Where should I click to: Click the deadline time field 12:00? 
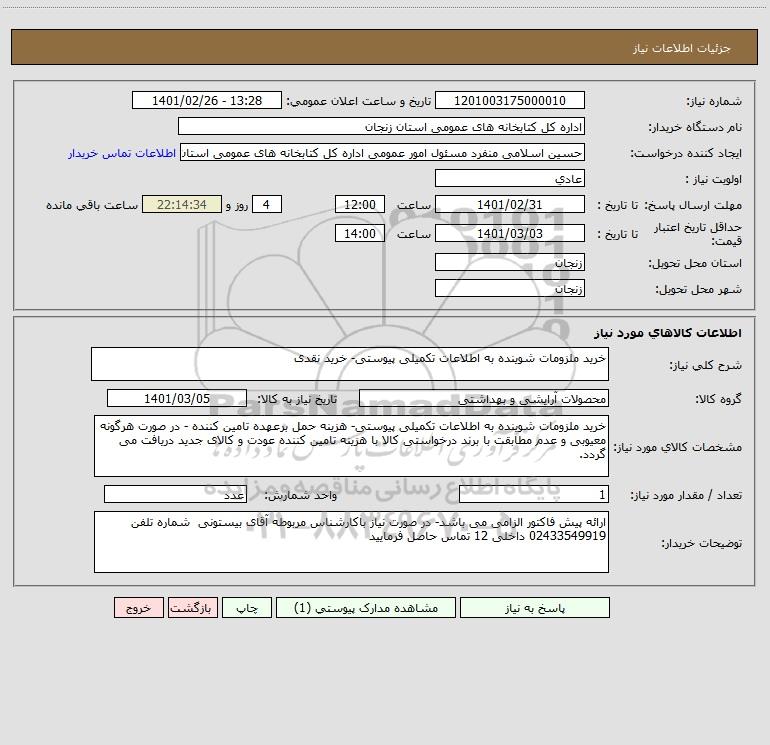359,204
